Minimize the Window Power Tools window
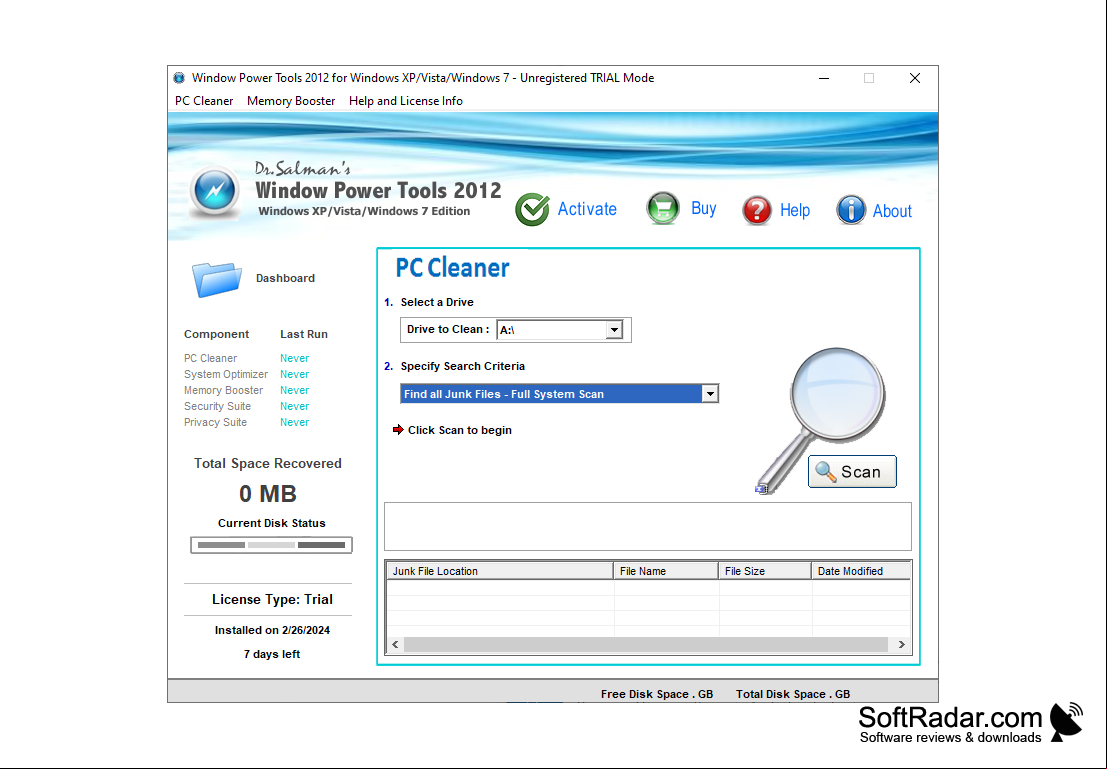 [x=824, y=78]
